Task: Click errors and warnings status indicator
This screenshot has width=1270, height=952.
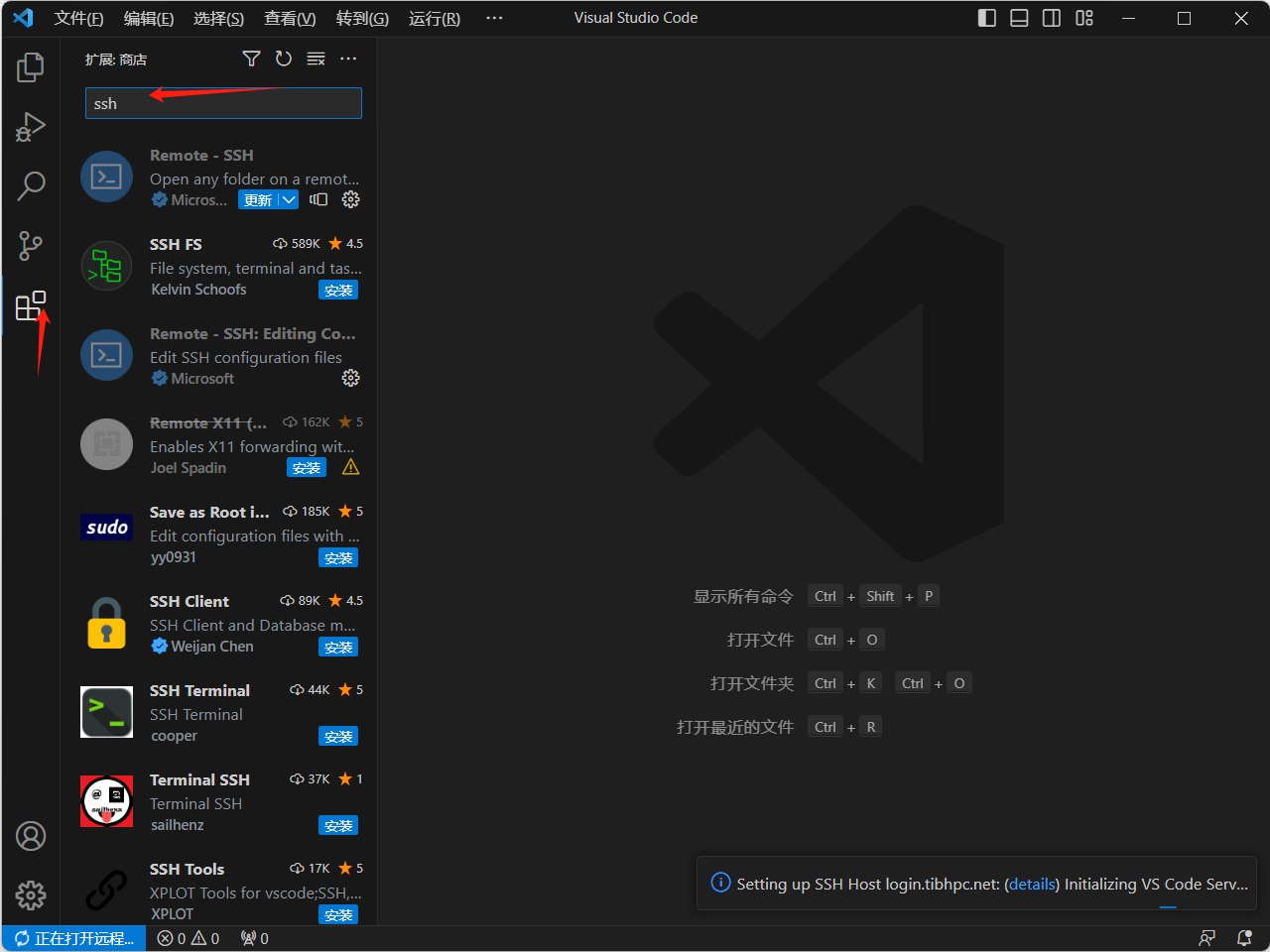Action: point(189,938)
